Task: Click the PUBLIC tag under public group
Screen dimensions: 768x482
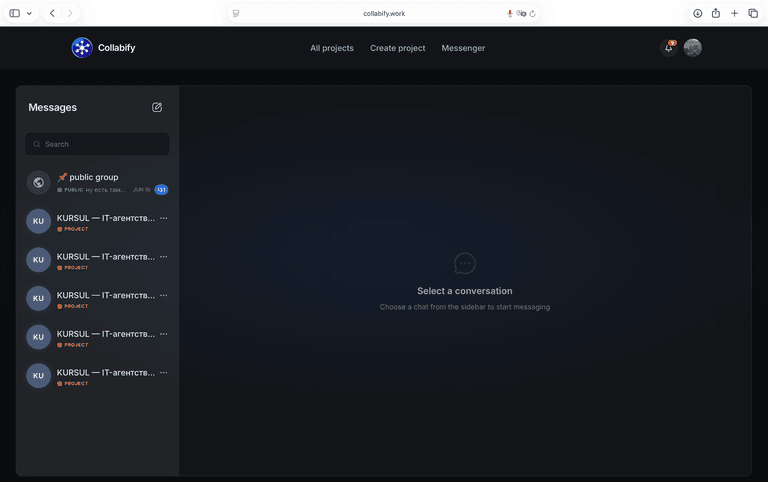Action: (73, 190)
